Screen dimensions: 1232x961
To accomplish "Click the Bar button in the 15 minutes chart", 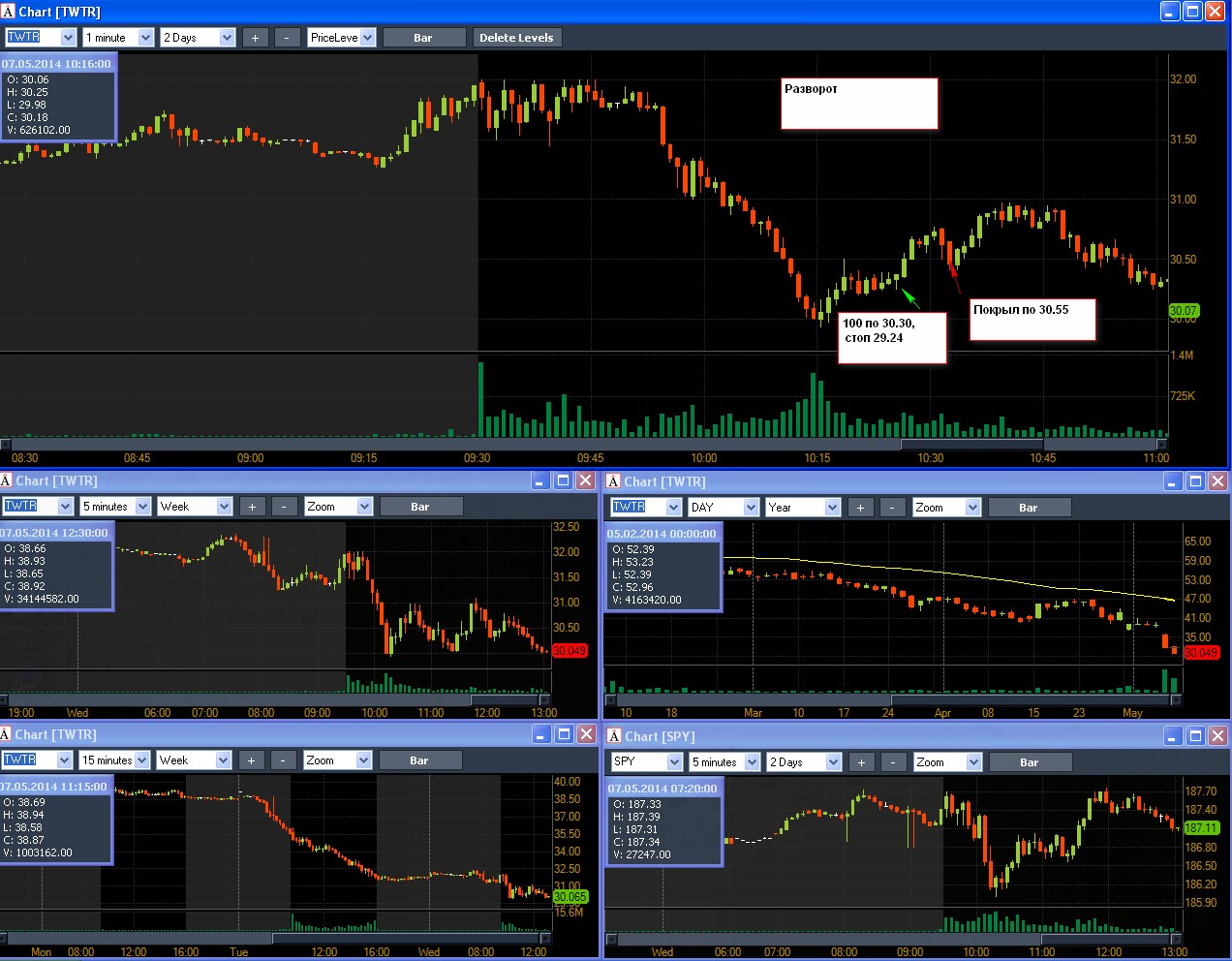I will [x=418, y=760].
